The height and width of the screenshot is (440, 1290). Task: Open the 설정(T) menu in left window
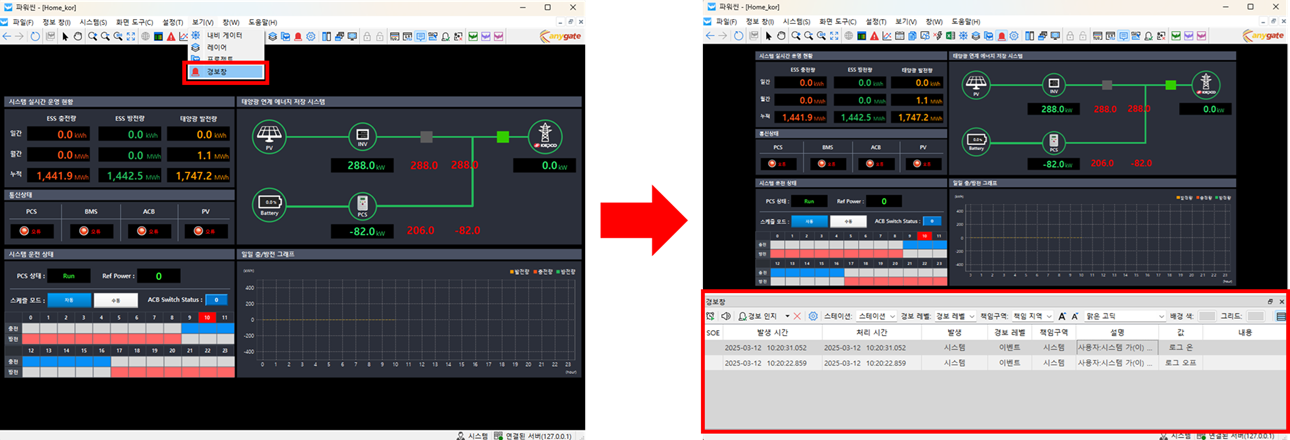(x=173, y=21)
